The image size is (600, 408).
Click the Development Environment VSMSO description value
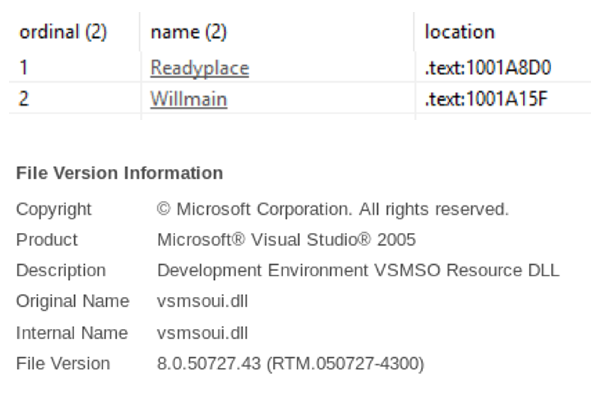[358, 270]
